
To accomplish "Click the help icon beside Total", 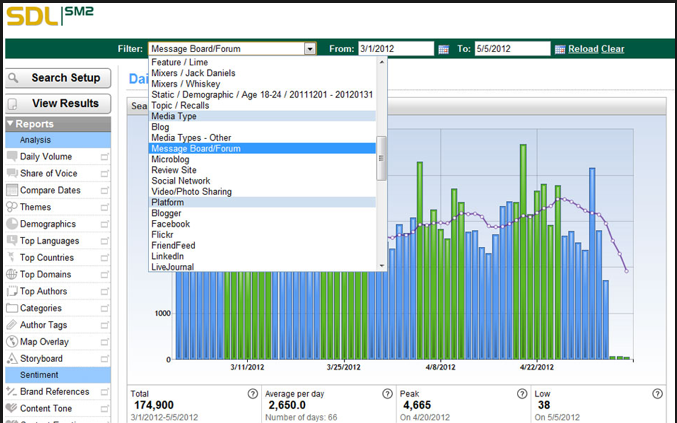I will 252,393.
